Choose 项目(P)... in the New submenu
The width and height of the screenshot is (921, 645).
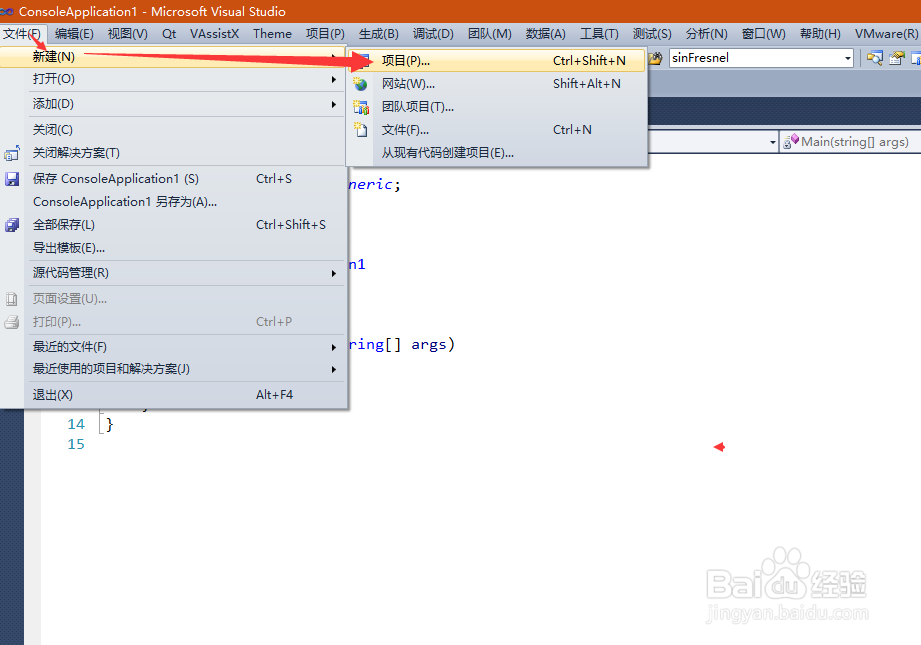tap(497, 61)
